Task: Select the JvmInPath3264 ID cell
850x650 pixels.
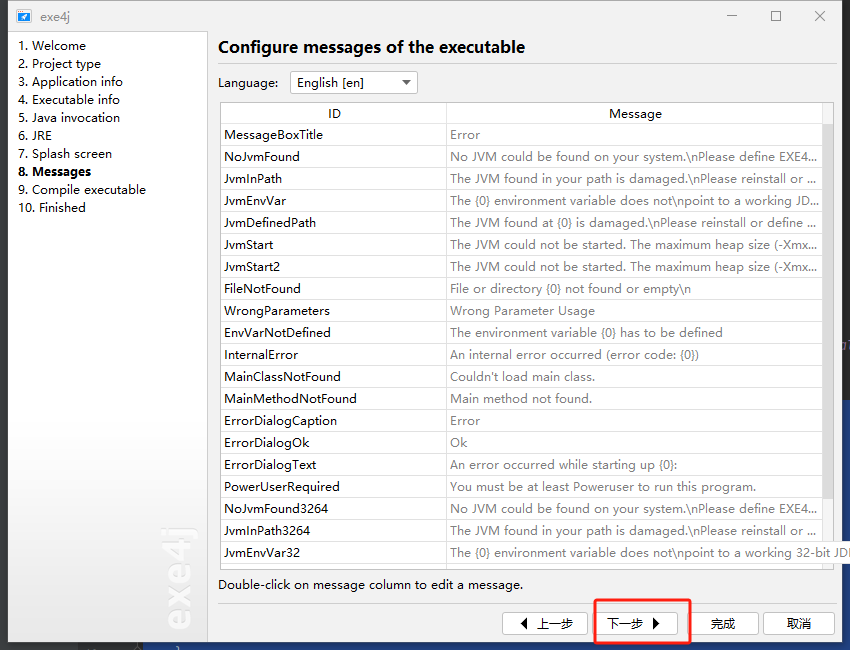Action: click(333, 530)
